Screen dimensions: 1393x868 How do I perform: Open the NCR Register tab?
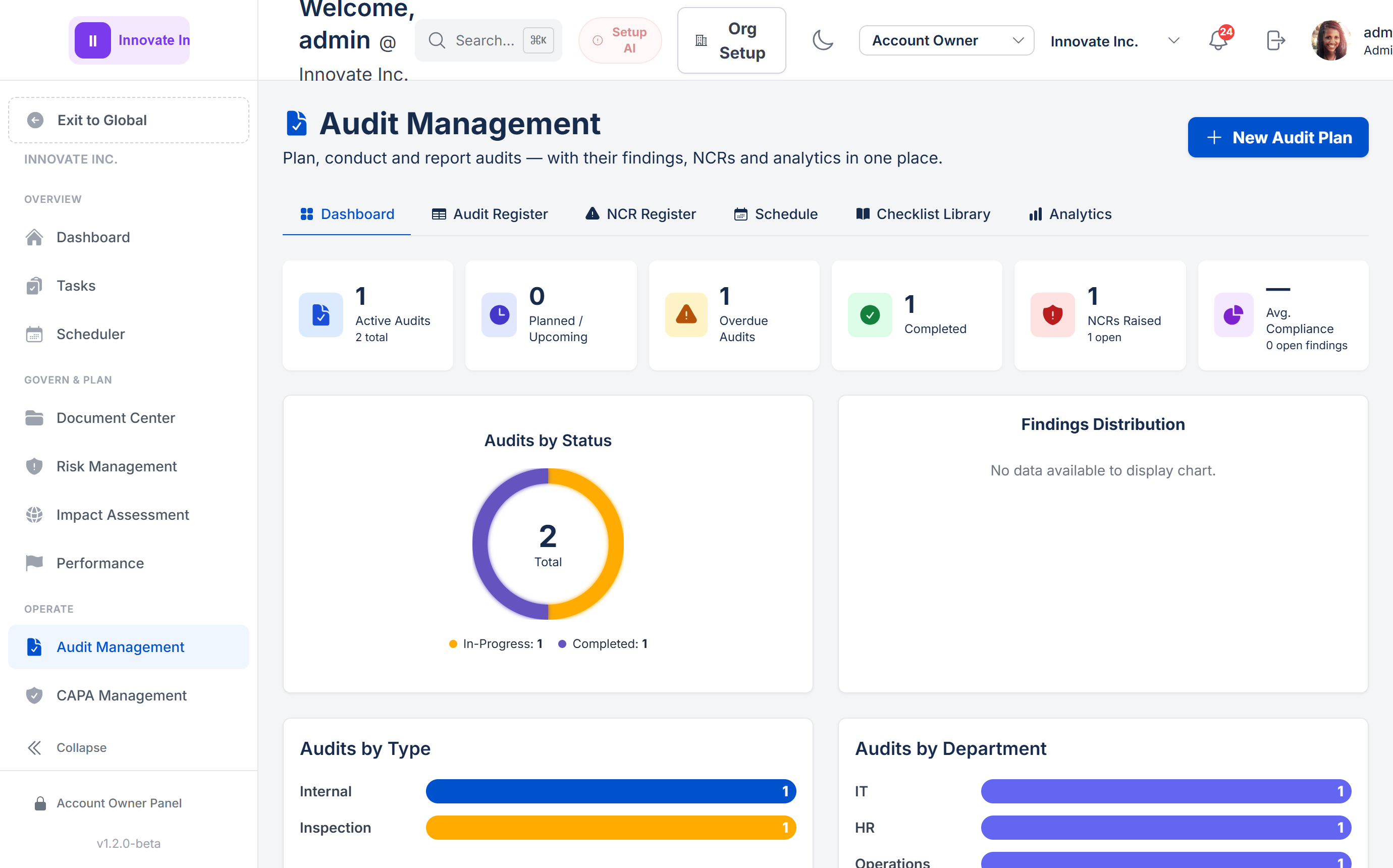pos(640,214)
